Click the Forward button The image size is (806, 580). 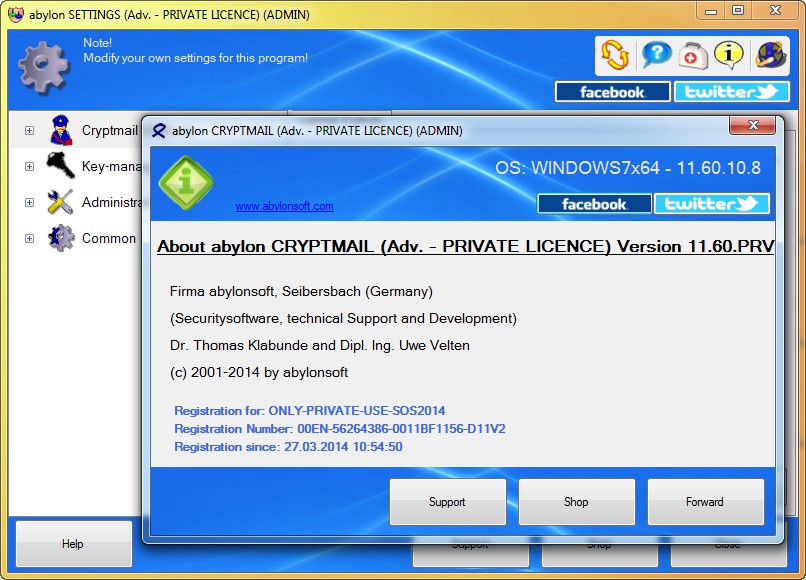[x=706, y=502]
